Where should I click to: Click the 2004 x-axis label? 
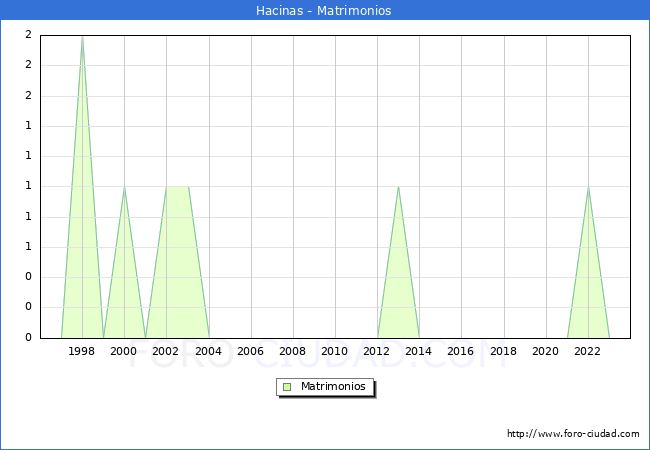[209, 351]
